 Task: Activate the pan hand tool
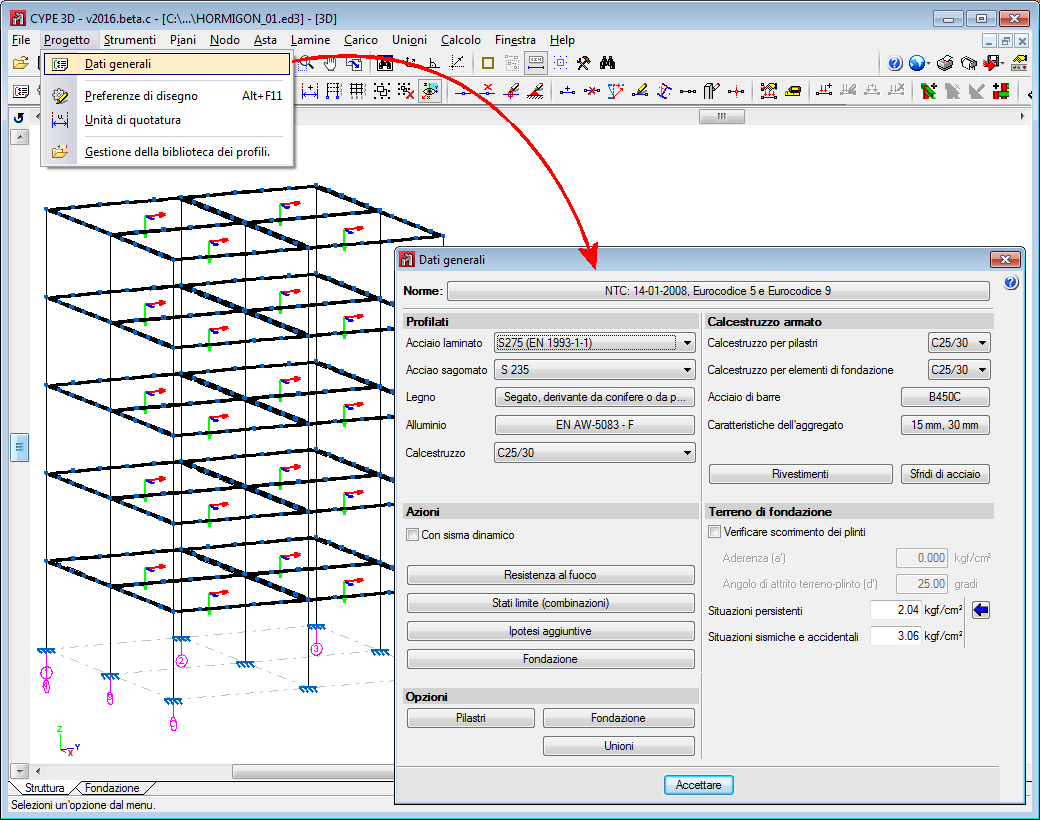click(x=330, y=63)
